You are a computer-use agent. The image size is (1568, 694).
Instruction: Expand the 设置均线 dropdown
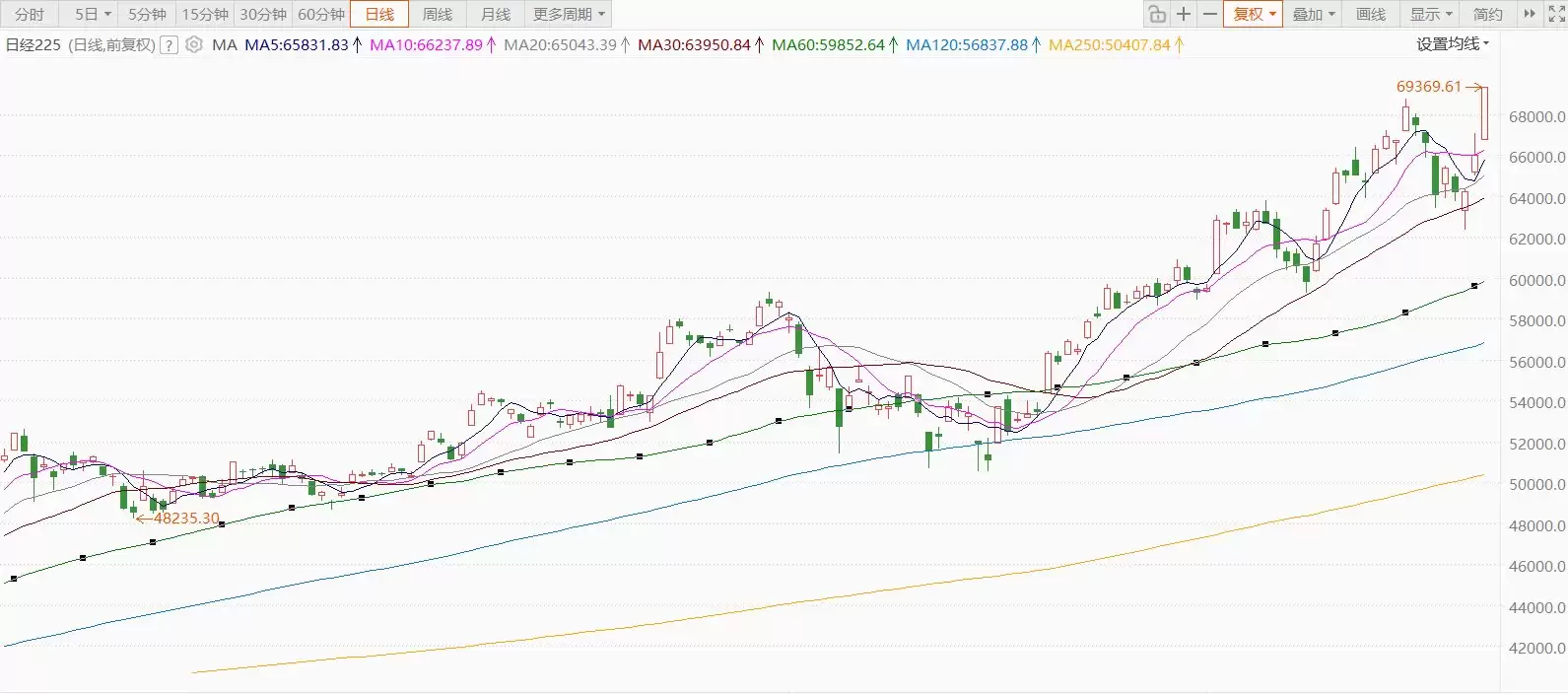(1453, 44)
